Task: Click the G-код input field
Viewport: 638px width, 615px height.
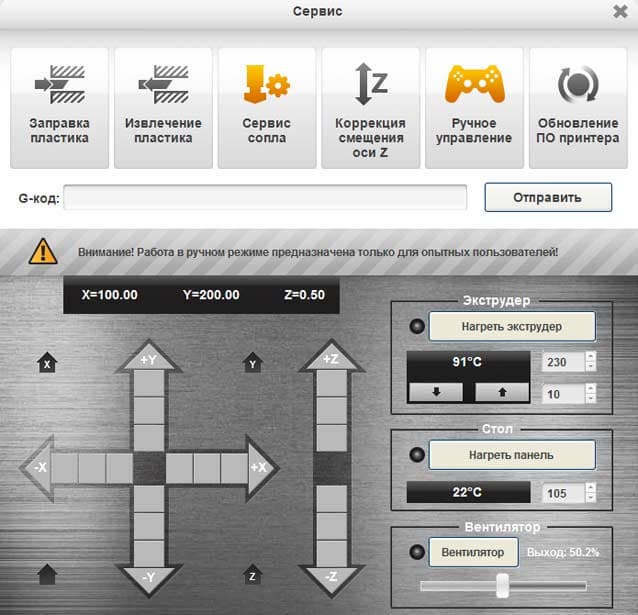Action: (x=265, y=198)
